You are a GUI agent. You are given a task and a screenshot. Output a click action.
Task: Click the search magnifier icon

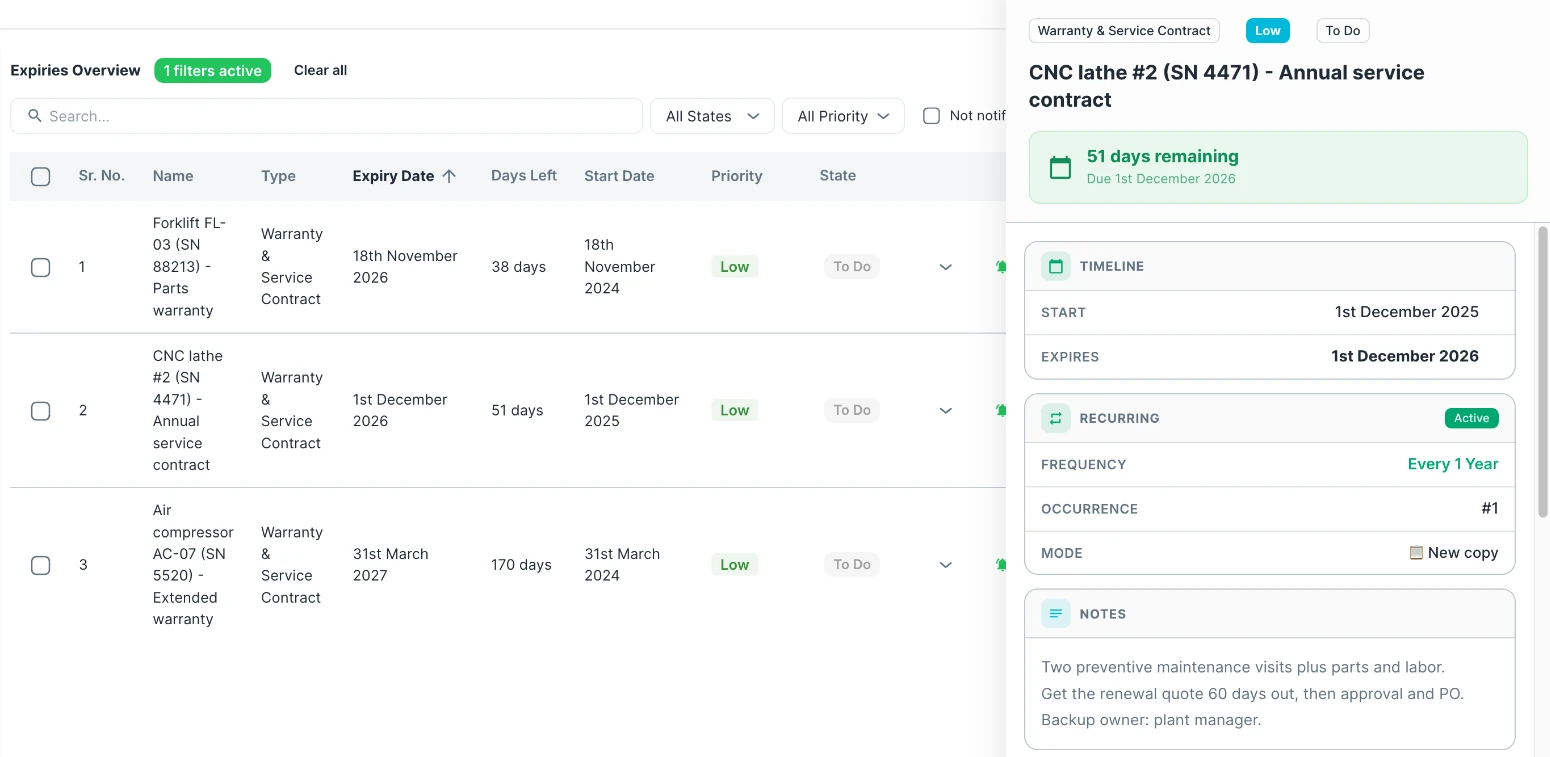point(35,116)
